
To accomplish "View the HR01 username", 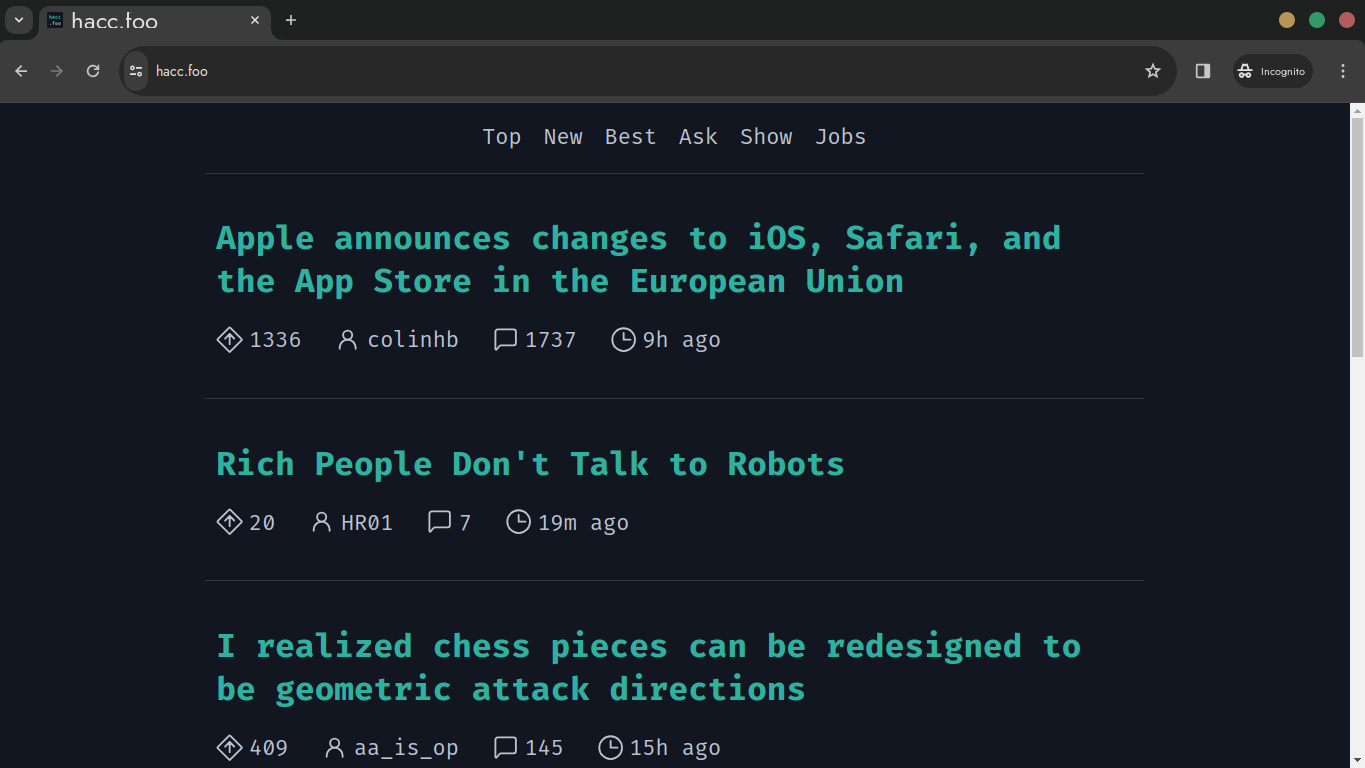I will 367,522.
